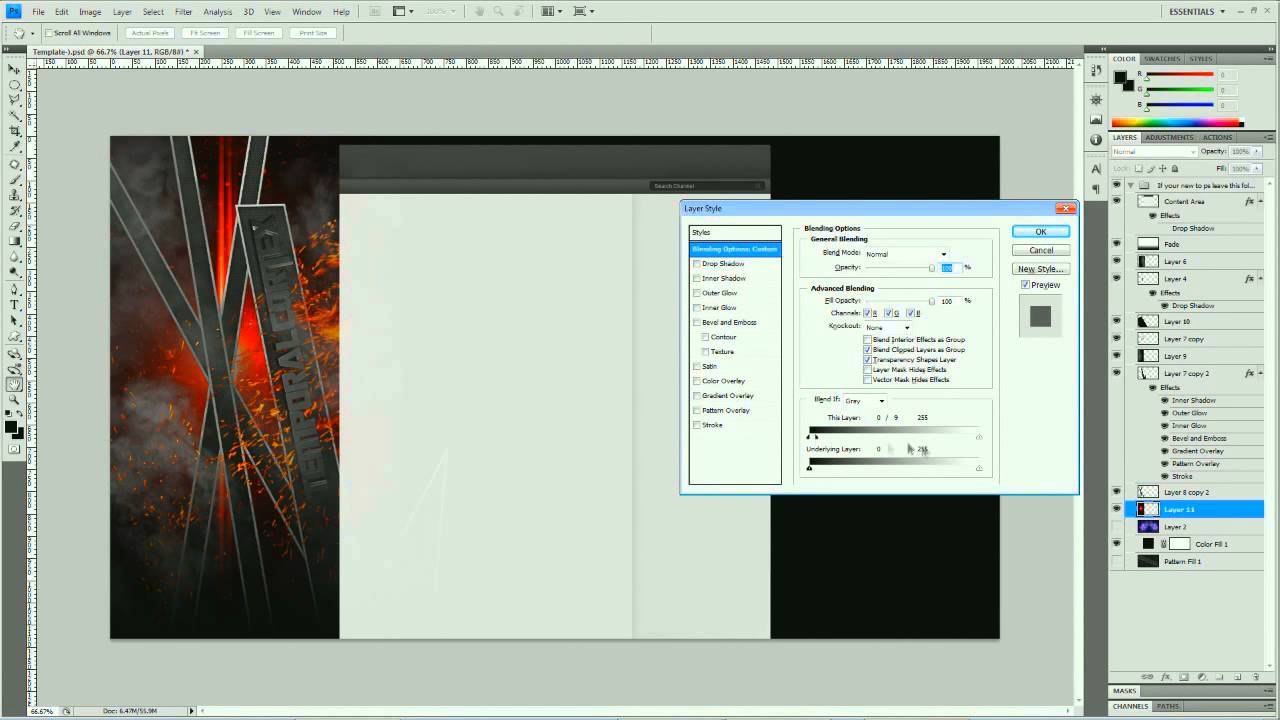Viewport: 1280px width, 720px height.
Task: Select the Hand tool in toolbox
Action: click(15, 385)
